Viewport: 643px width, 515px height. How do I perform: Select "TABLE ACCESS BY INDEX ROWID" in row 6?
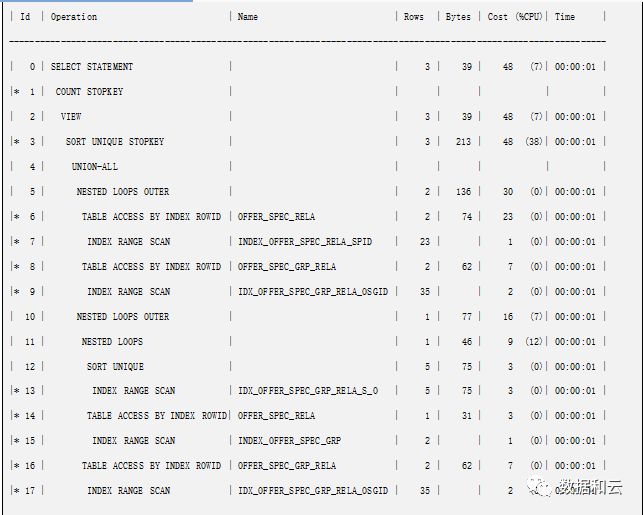[151, 217]
